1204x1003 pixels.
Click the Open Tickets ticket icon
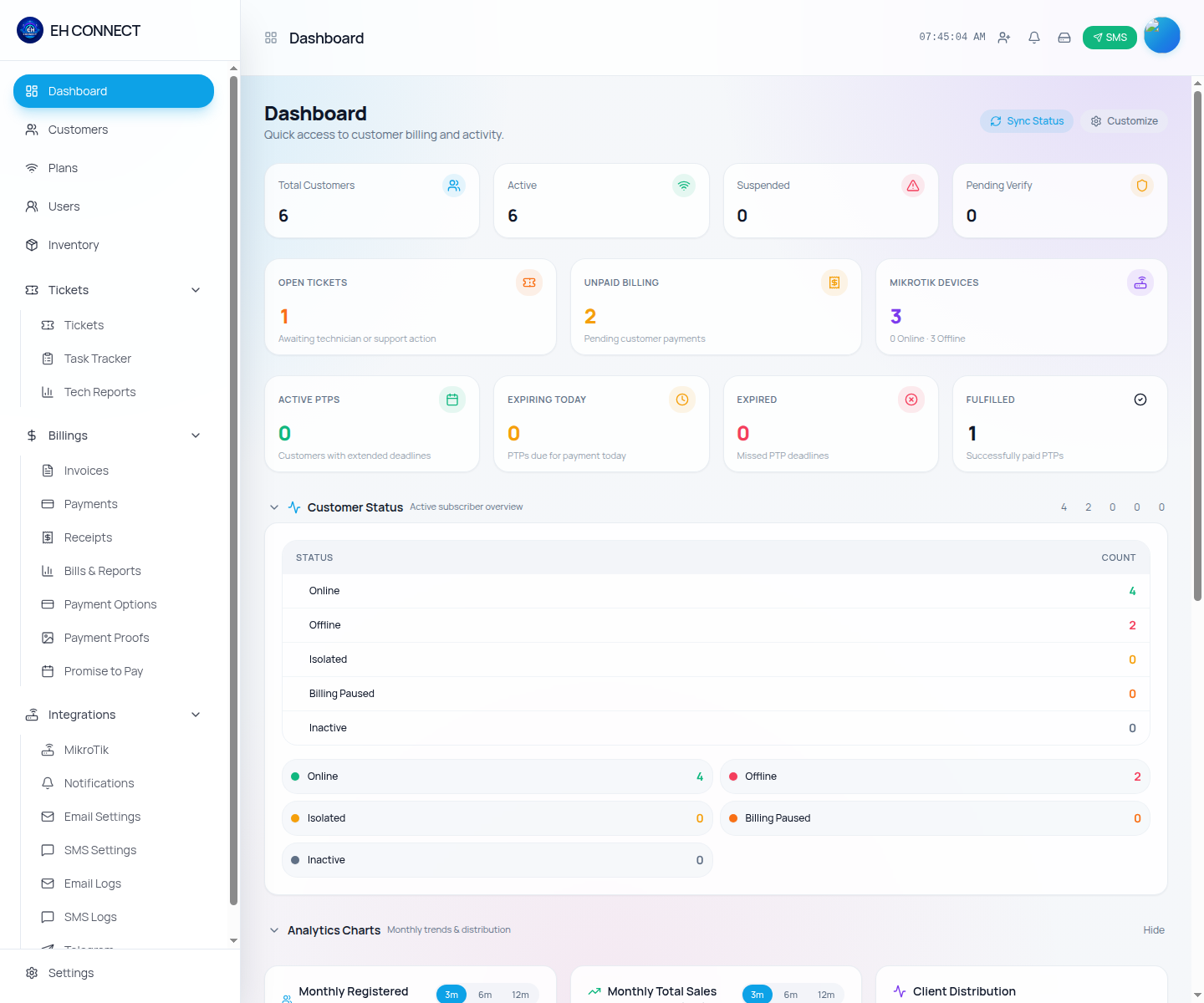point(529,283)
